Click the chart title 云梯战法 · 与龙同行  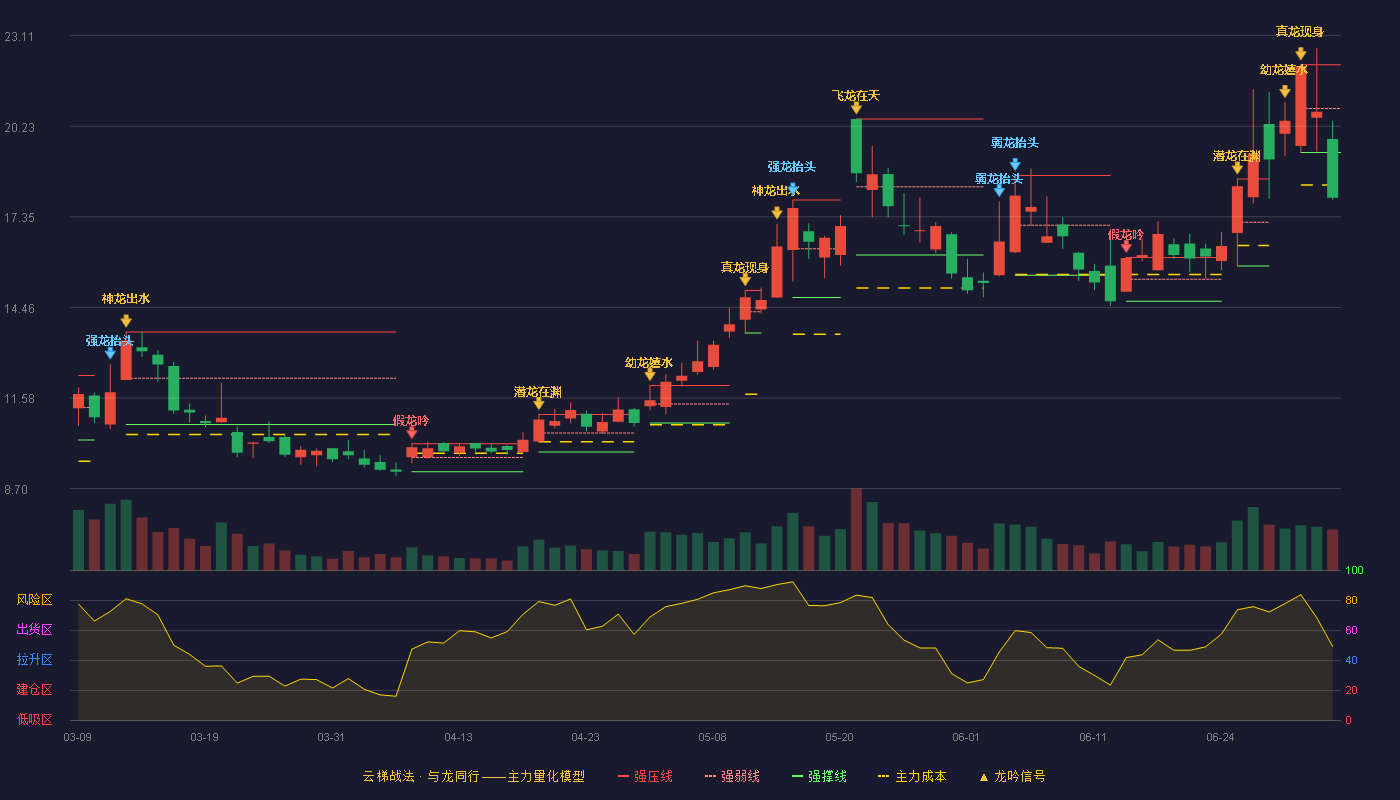click(421, 776)
